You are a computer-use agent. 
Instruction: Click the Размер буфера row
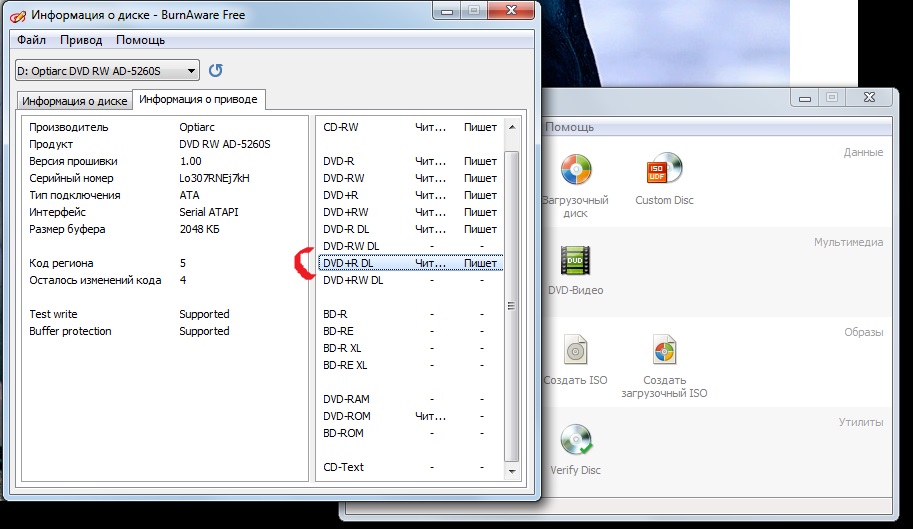tap(165, 229)
